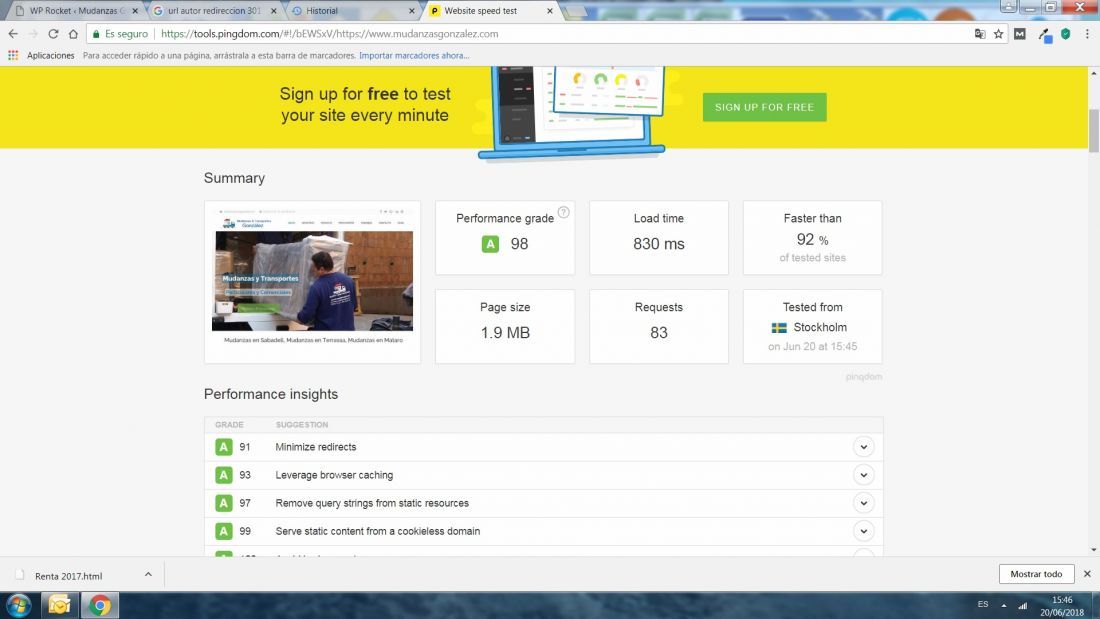Open the browser home page icon
The image size is (1100, 619).
tap(73, 34)
